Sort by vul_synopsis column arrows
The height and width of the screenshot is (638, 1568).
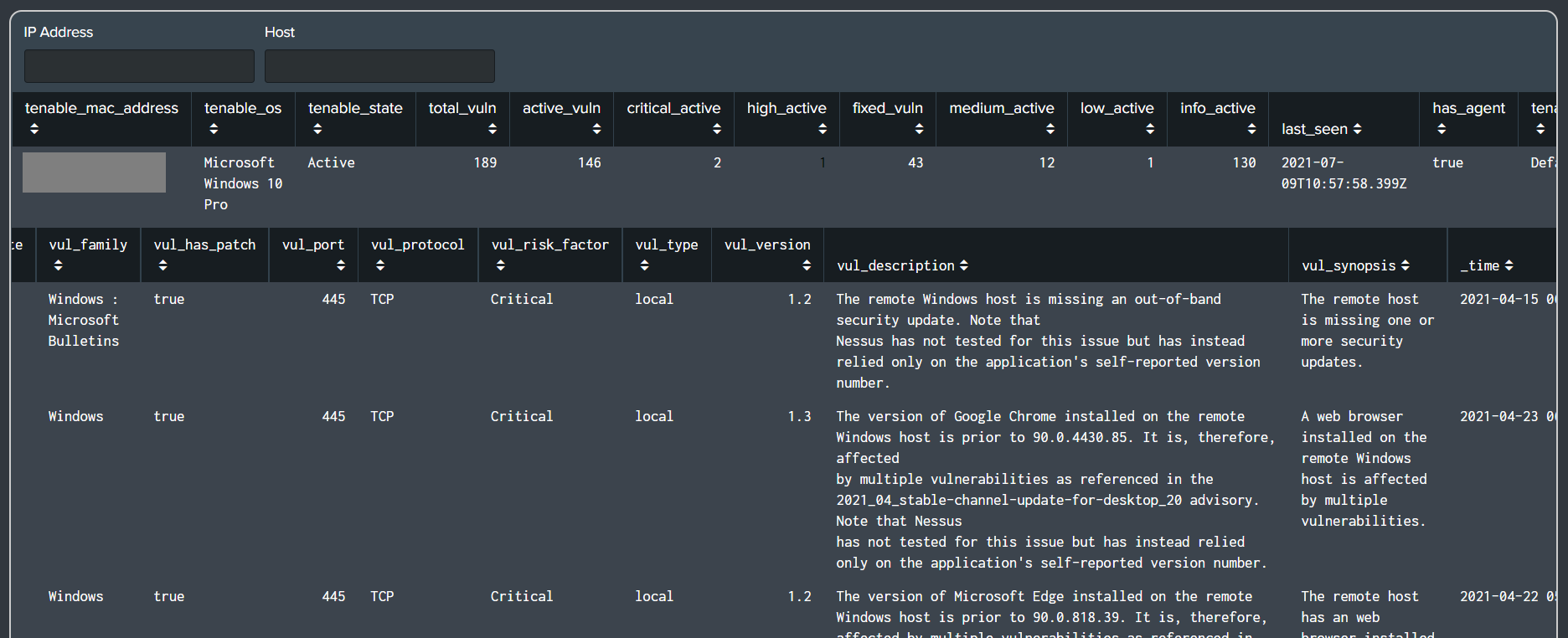tap(1406, 265)
